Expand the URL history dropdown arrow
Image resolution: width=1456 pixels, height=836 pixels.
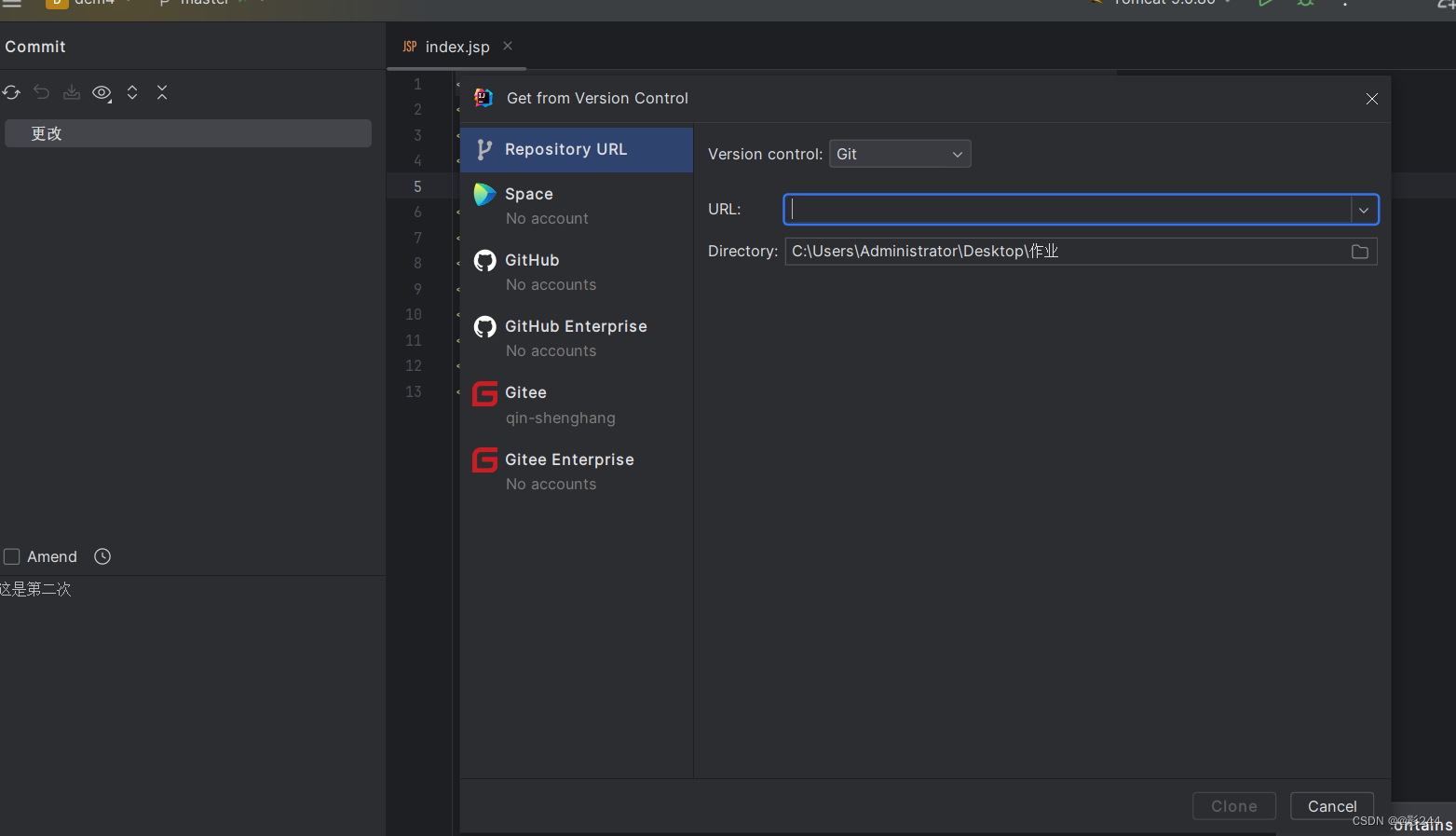(1364, 210)
